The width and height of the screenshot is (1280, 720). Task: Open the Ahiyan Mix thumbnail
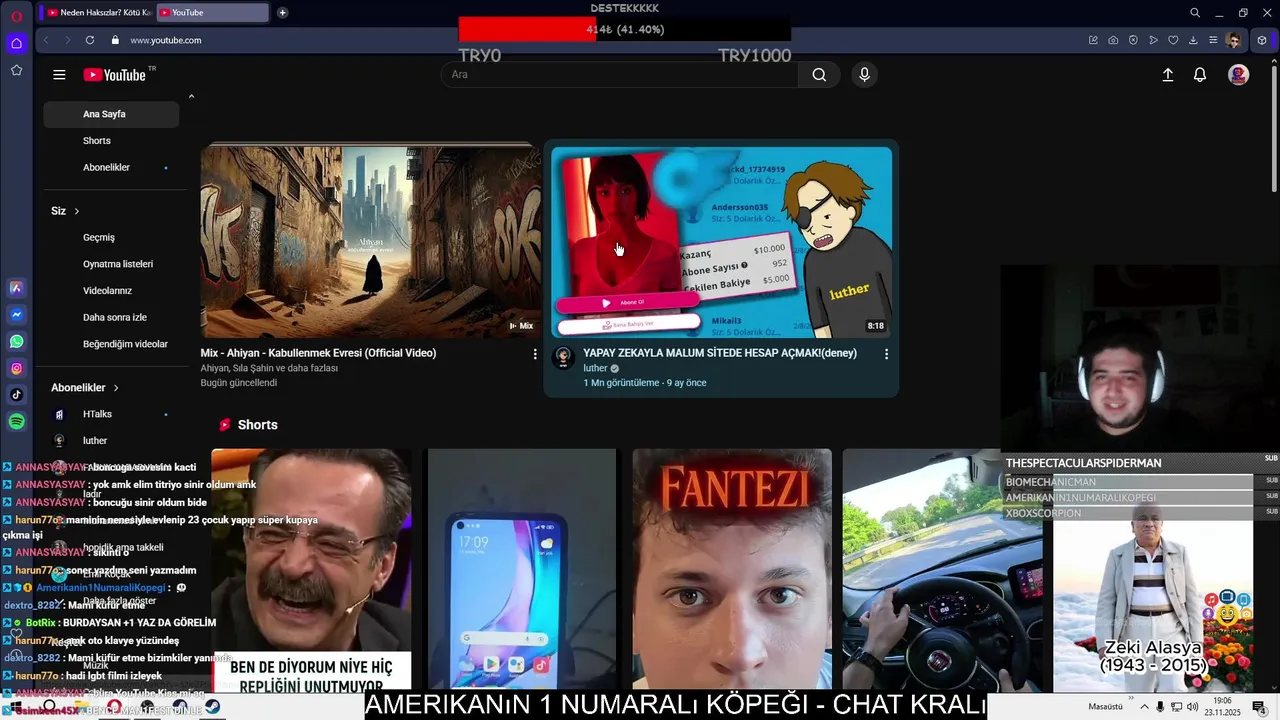[x=370, y=243]
